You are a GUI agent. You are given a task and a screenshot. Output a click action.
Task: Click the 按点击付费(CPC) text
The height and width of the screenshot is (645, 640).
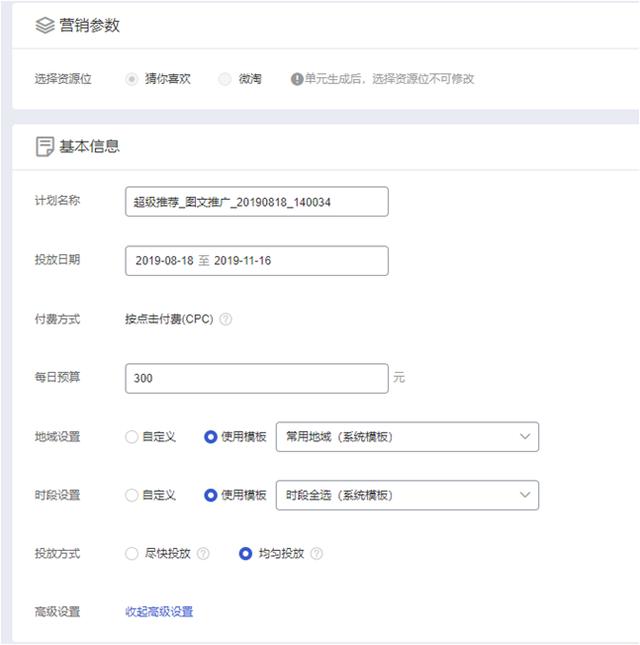tap(169, 319)
